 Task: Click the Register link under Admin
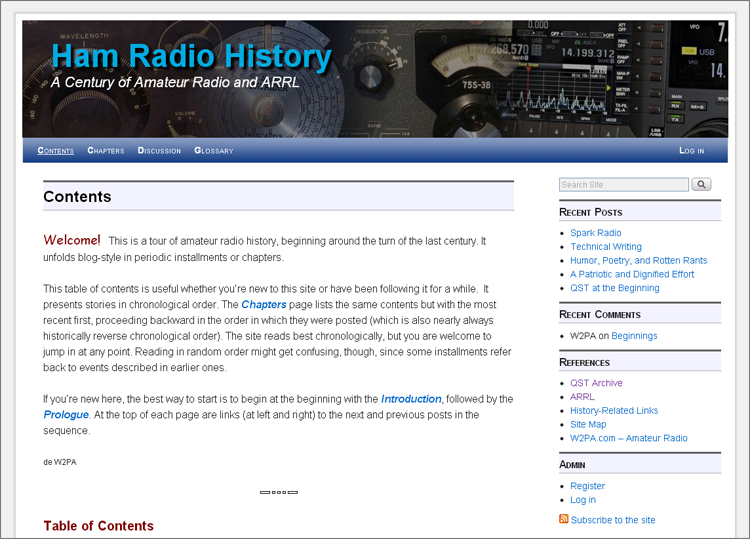click(x=587, y=486)
